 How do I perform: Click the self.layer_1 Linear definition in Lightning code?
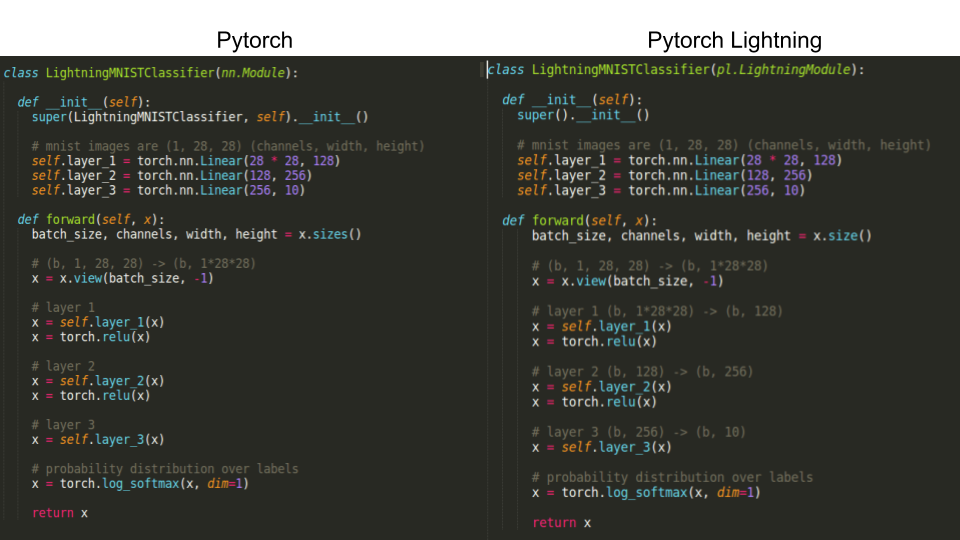pyautogui.click(x=680, y=160)
